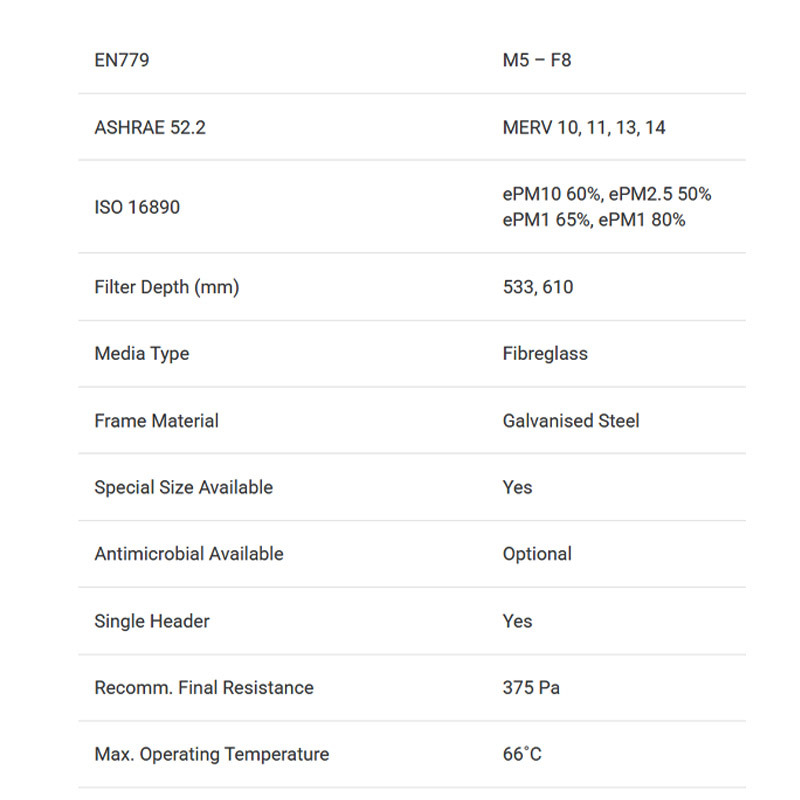Select the ePM1 65%, ePM1 80% text
800x800 pixels.
[x=593, y=220]
